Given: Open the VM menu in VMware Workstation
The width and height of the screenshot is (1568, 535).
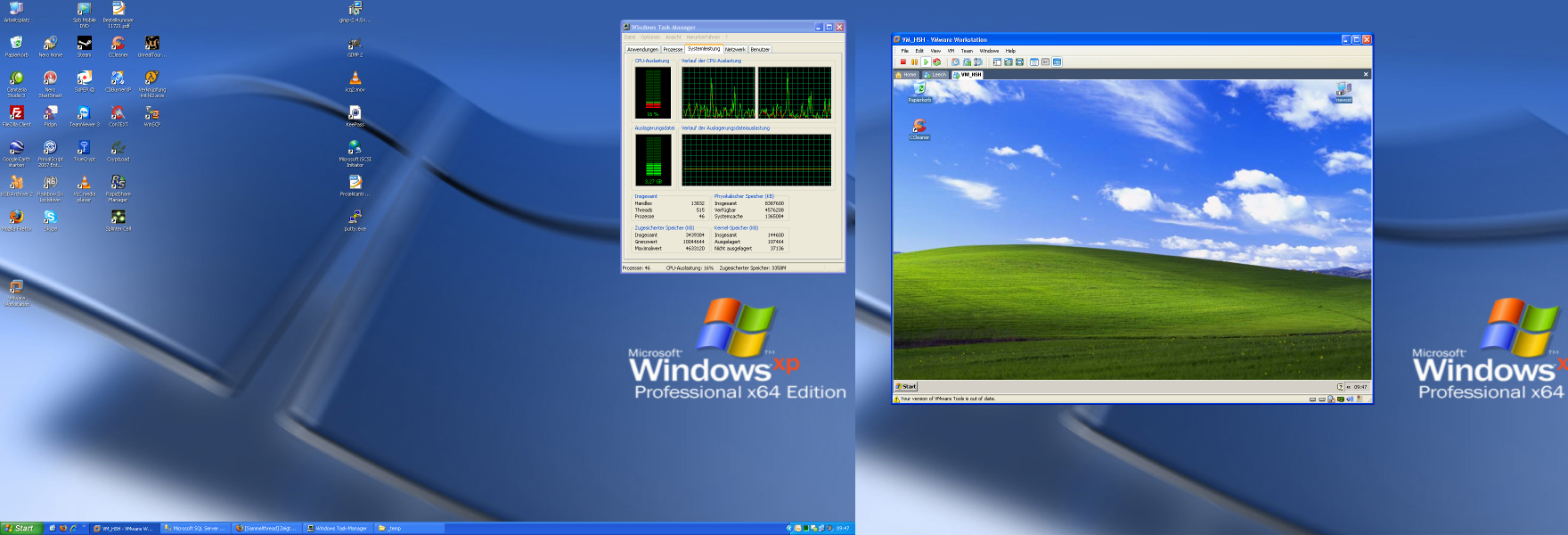Looking at the screenshot, I should 951,51.
